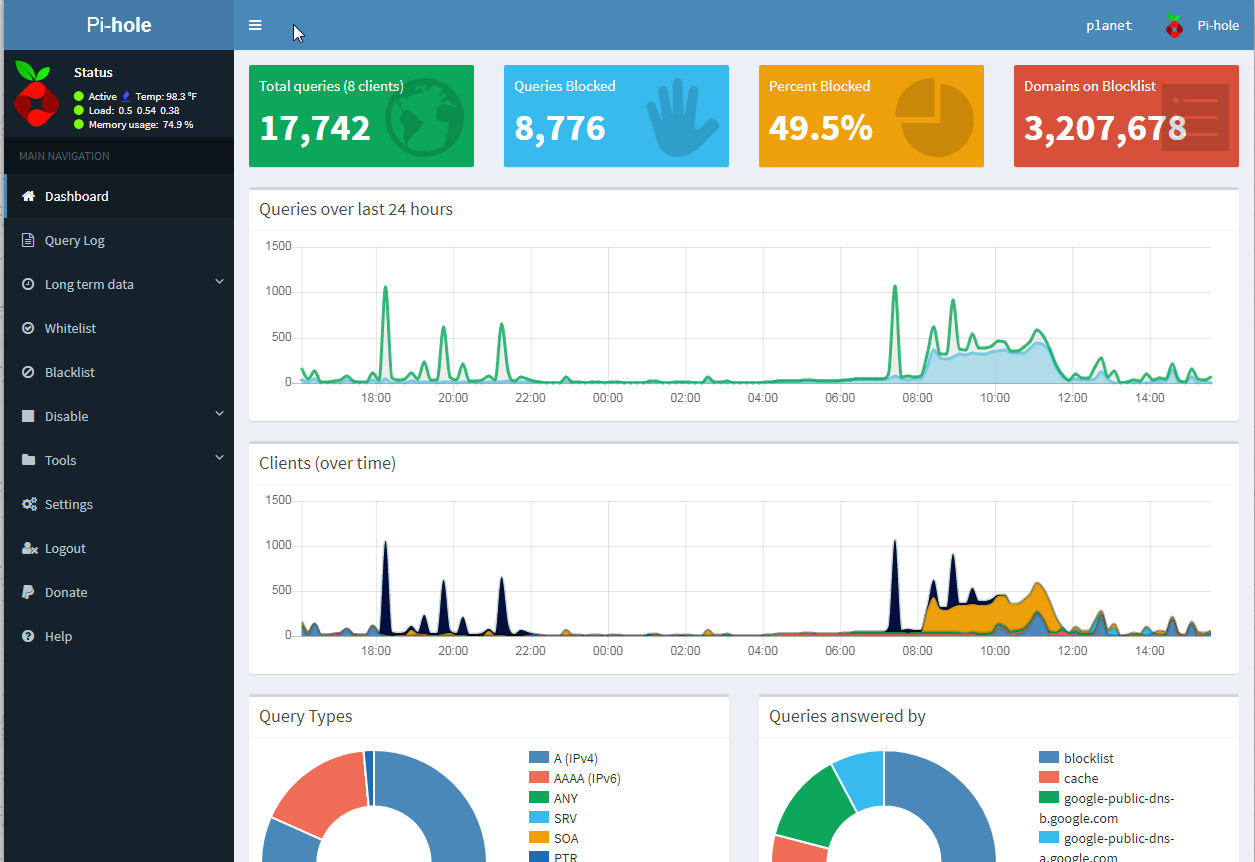Click the list icon on Domains on Blocklist card

point(1195,117)
